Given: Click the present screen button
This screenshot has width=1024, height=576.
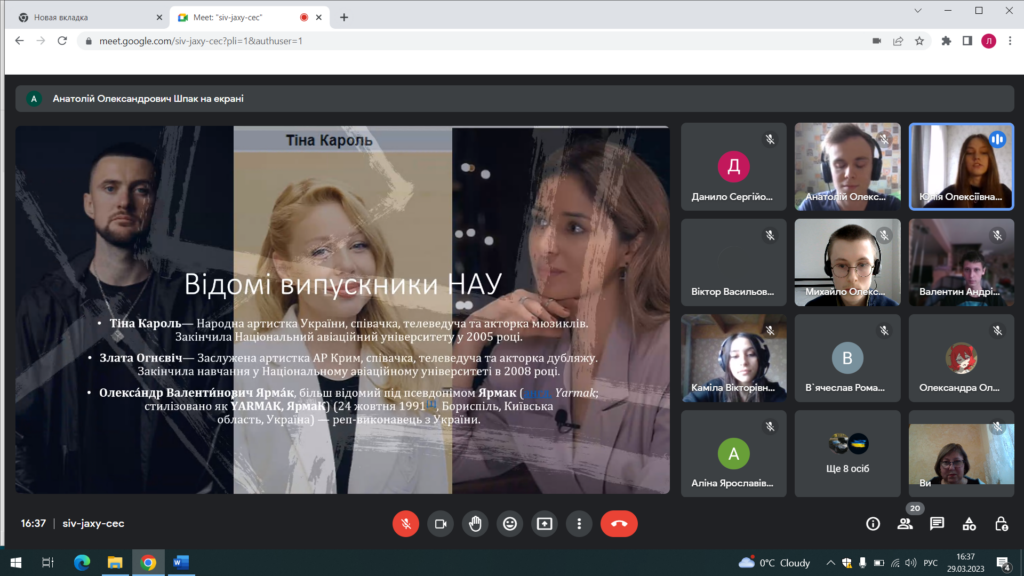Looking at the screenshot, I should click(544, 523).
